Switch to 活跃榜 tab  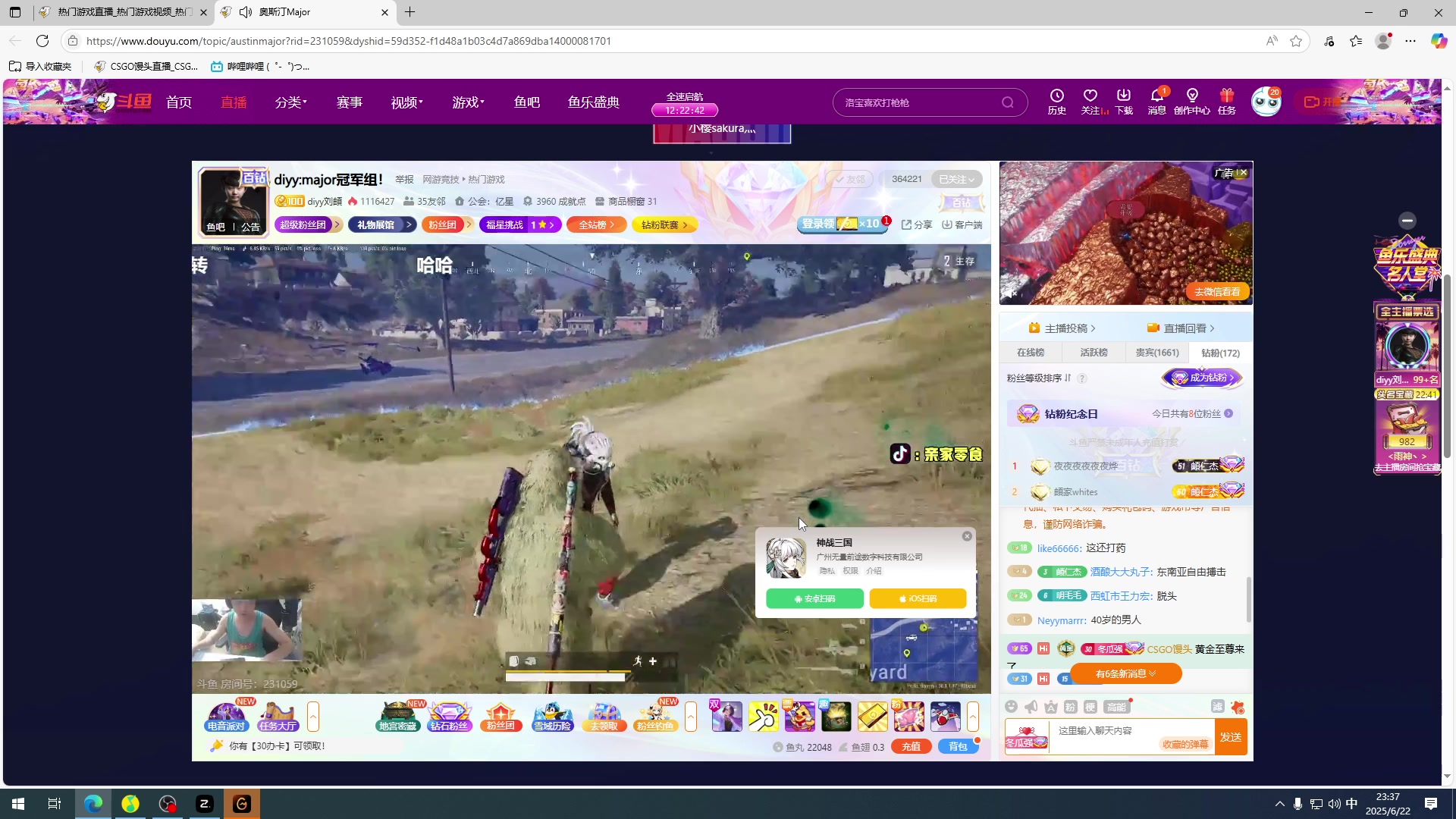point(1094,353)
